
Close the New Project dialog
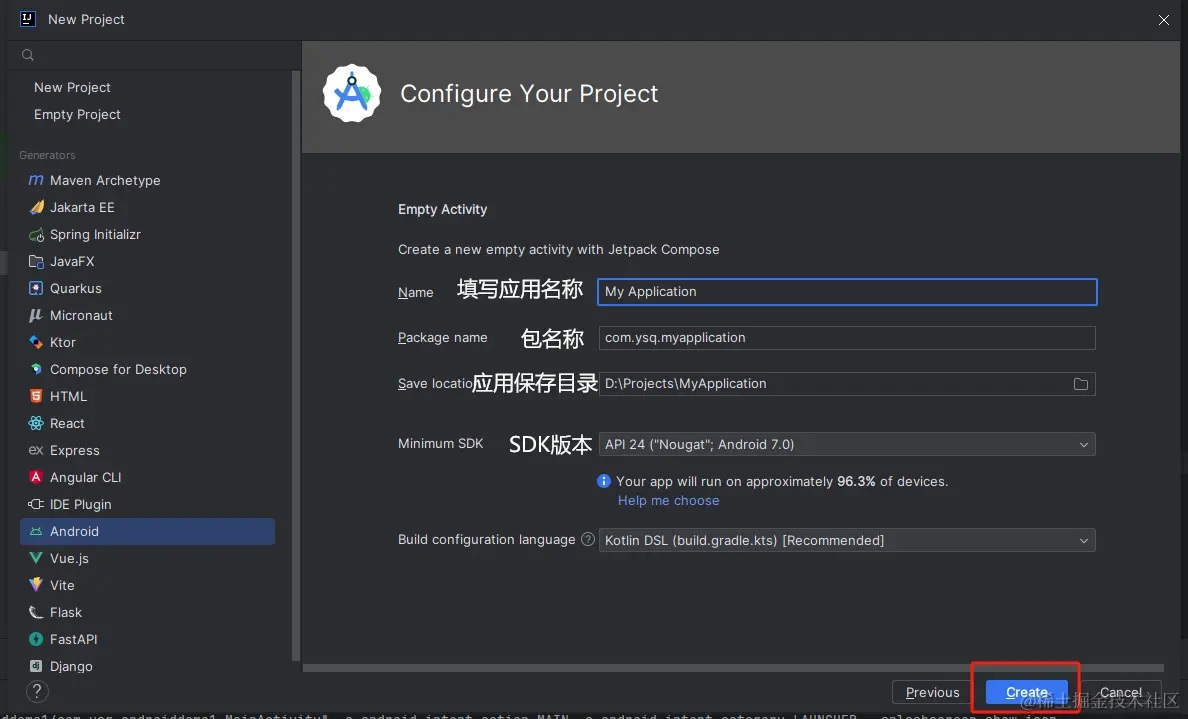[x=1164, y=20]
